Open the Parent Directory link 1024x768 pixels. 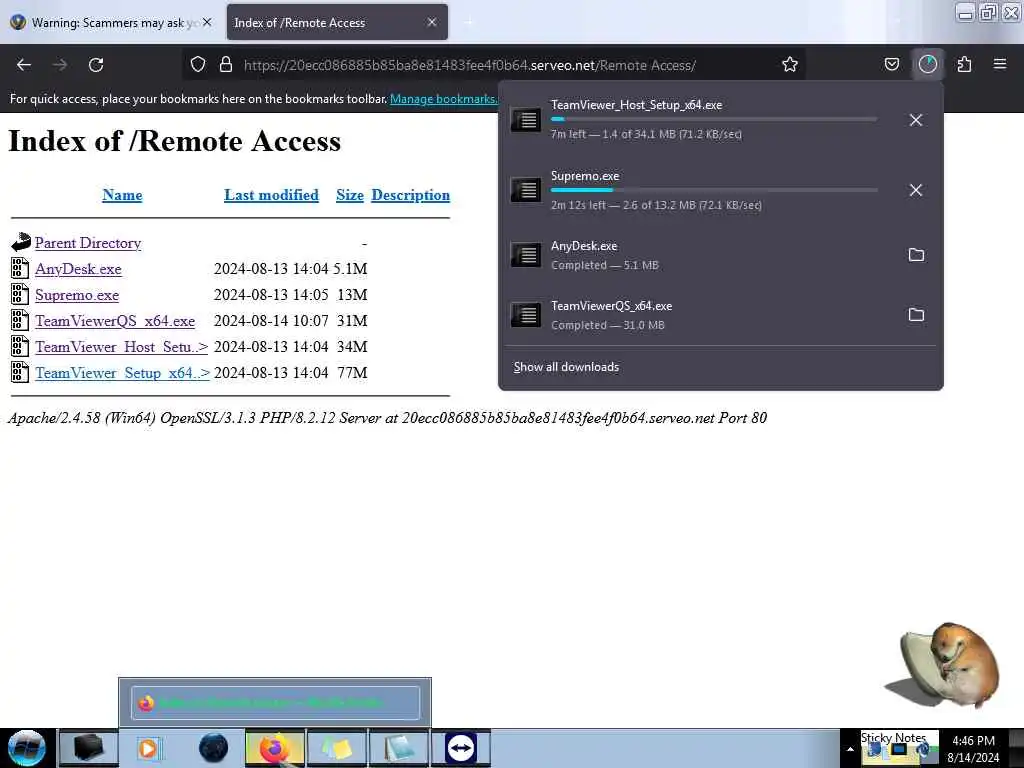pyautogui.click(x=88, y=243)
